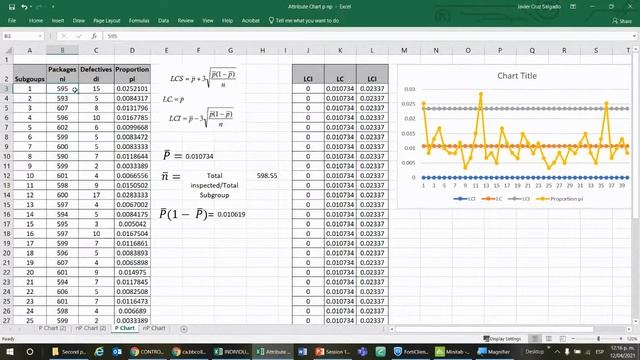640x360 pixels.
Task: Click the blue LCI legend entry
Action: coord(464,199)
